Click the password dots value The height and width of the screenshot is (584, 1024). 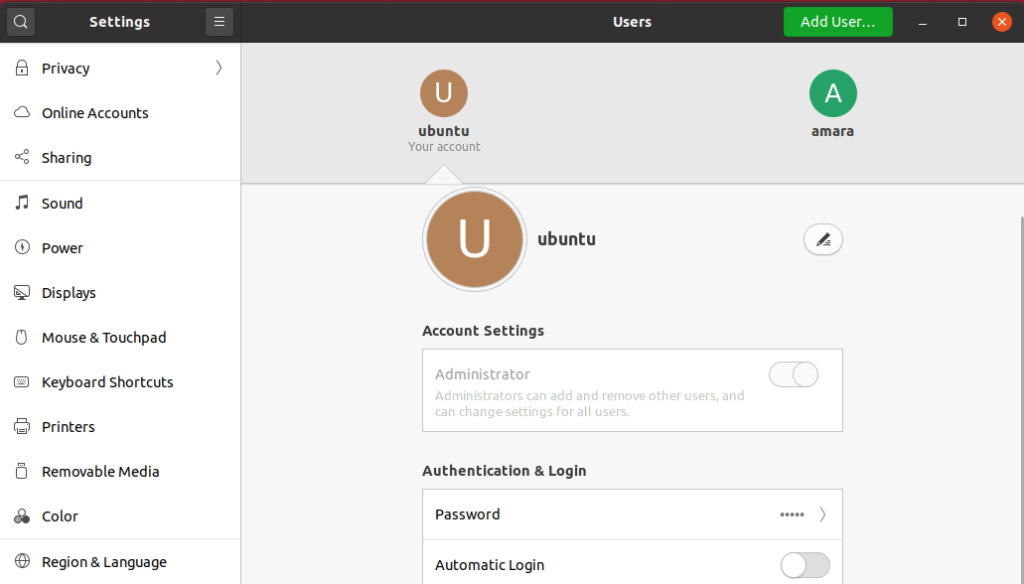click(792, 515)
